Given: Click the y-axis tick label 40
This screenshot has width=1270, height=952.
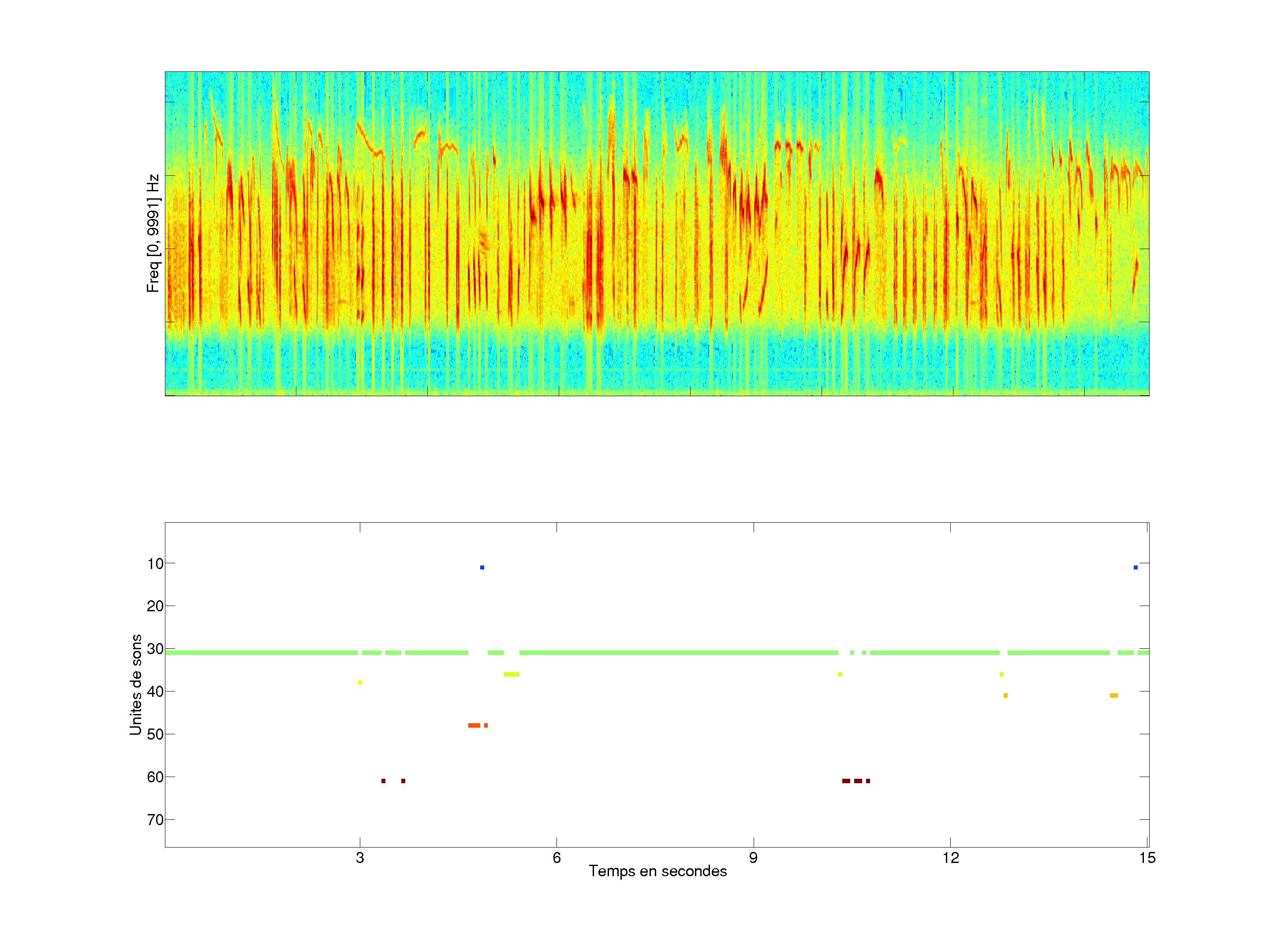Looking at the screenshot, I should tap(155, 692).
